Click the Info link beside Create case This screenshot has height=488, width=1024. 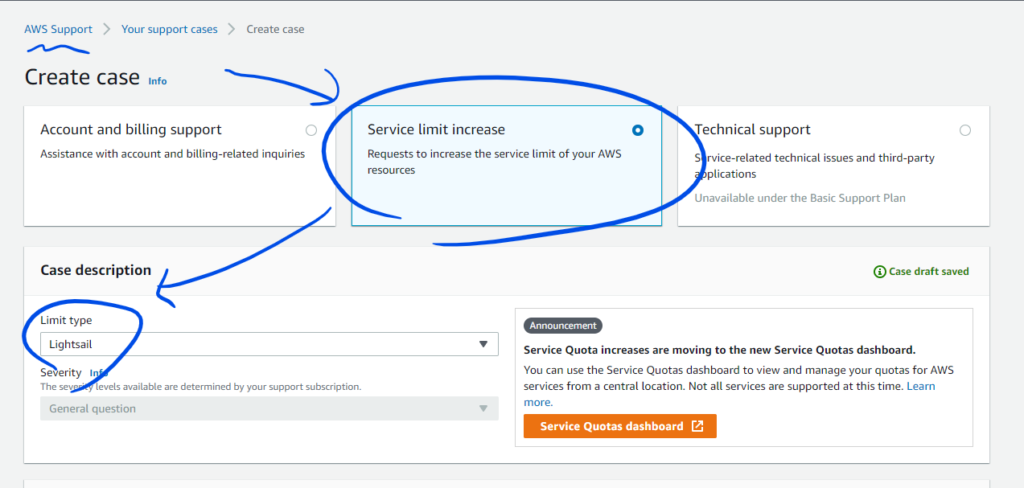(x=157, y=81)
